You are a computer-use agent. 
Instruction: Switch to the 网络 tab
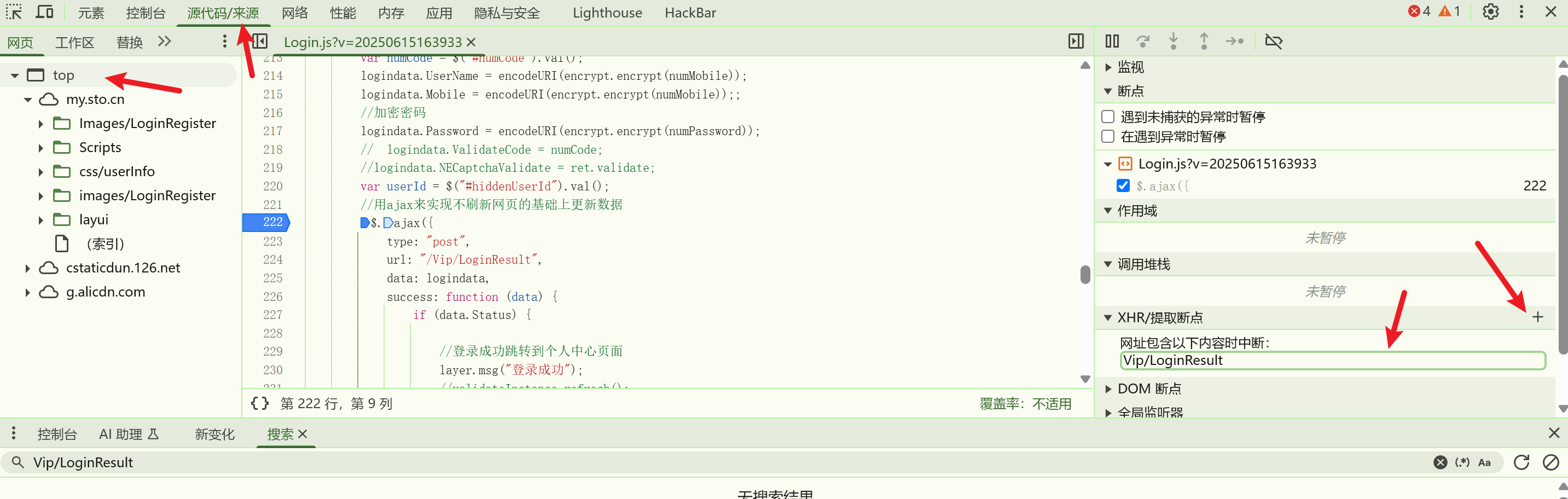point(294,13)
